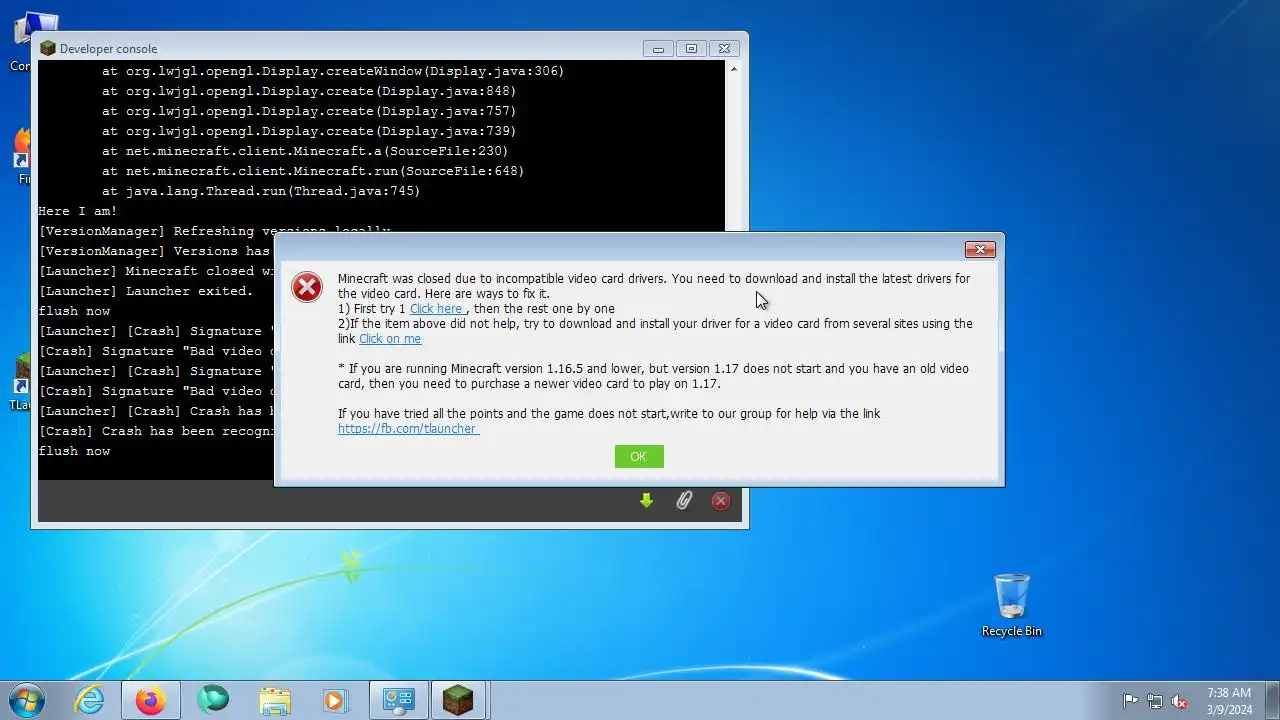1280x720 pixels.
Task: Click the network tray icon
Action: [1155, 701]
